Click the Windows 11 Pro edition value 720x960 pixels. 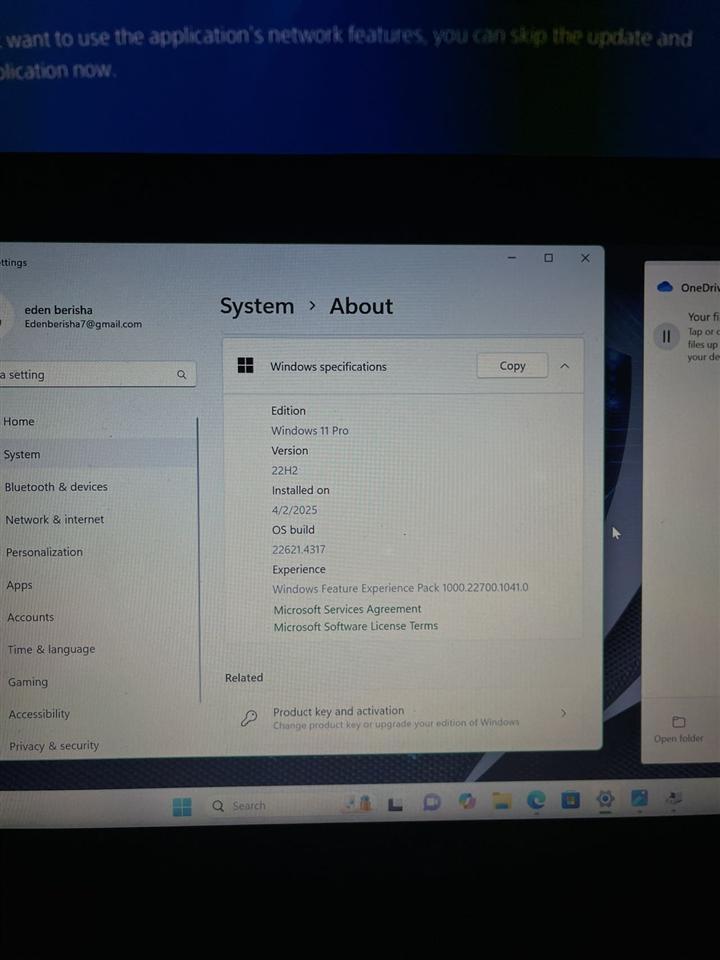pos(310,430)
